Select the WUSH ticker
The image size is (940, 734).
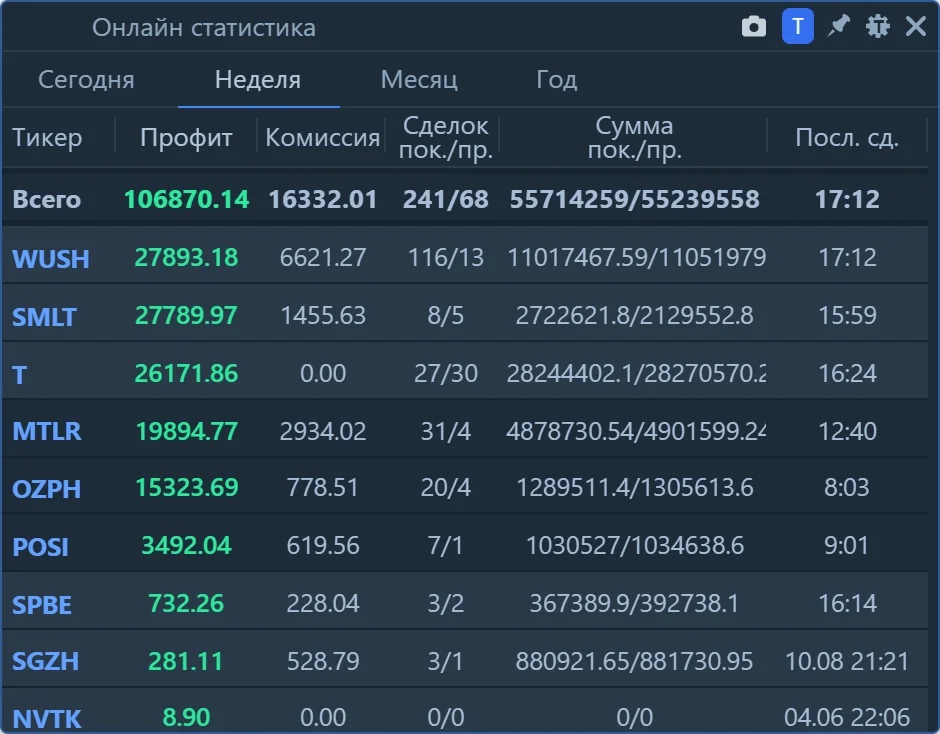51,258
